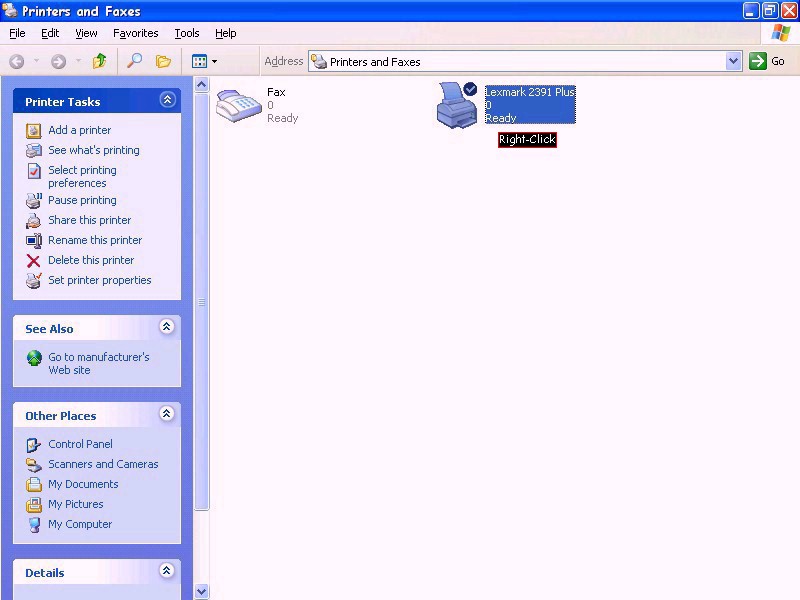Viewport: 800px width, 600px height.
Task: Click the red X delete printer icon
Action: (34, 261)
